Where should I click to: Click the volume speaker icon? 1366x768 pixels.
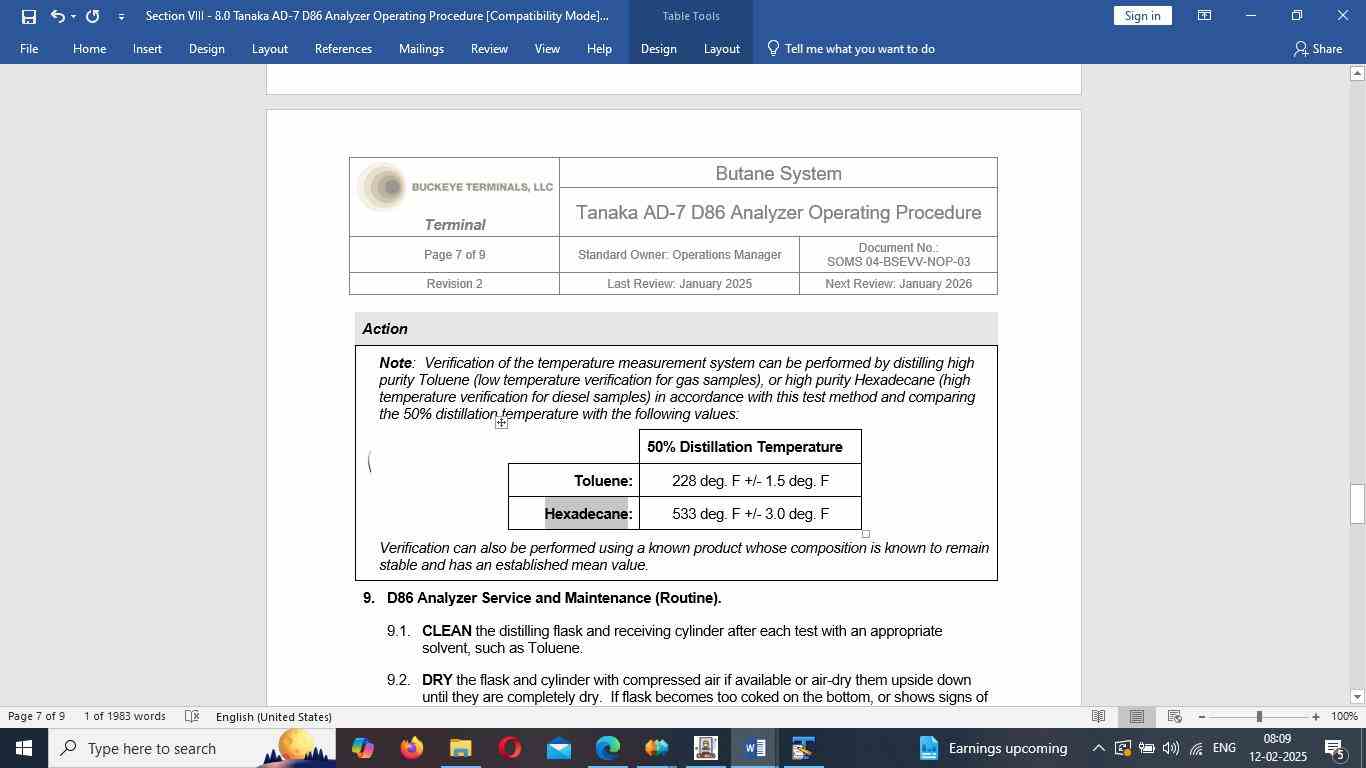point(1171,748)
